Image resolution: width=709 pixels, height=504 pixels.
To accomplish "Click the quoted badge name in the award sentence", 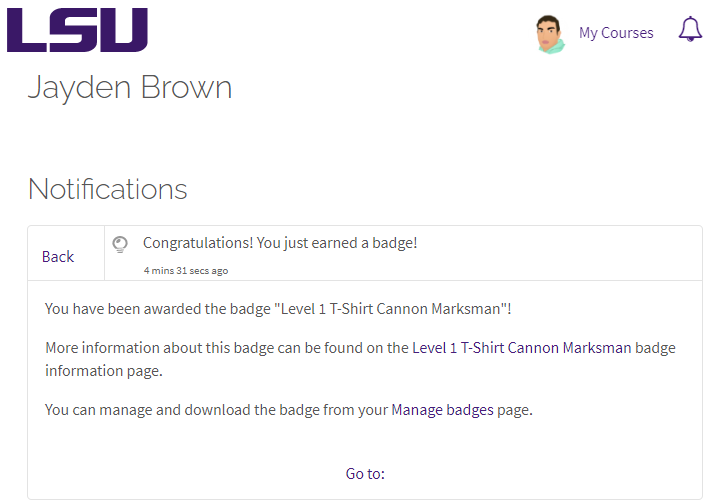I will pyautogui.click(x=390, y=309).
